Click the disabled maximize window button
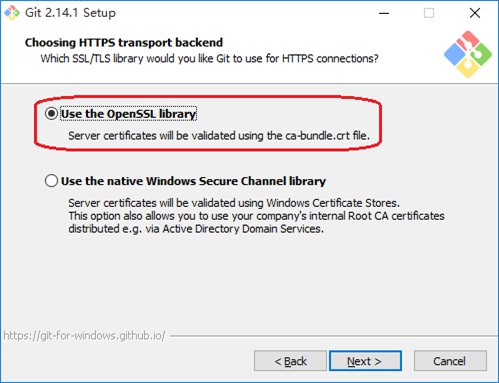The image size is (499, 383). 429,13
